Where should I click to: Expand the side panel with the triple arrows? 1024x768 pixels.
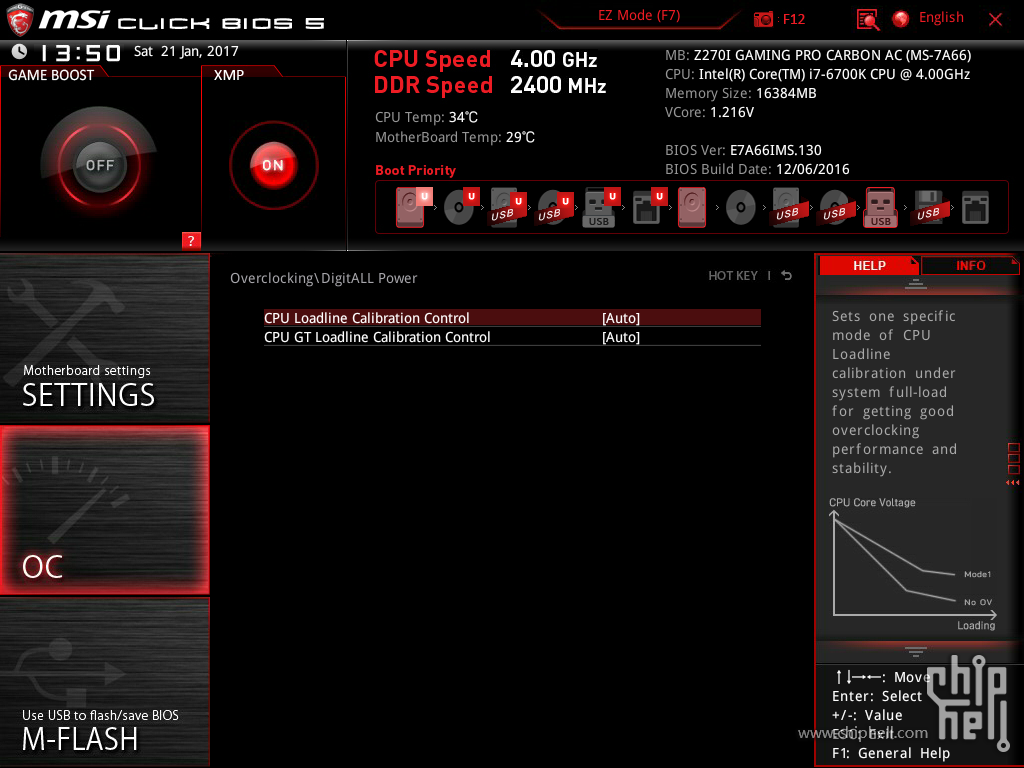click(x=1012, y=483)
